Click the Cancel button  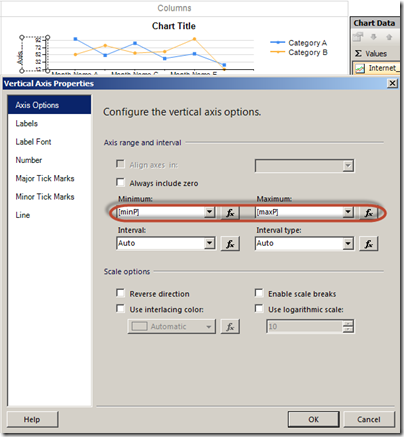click(x=369, y=419)
